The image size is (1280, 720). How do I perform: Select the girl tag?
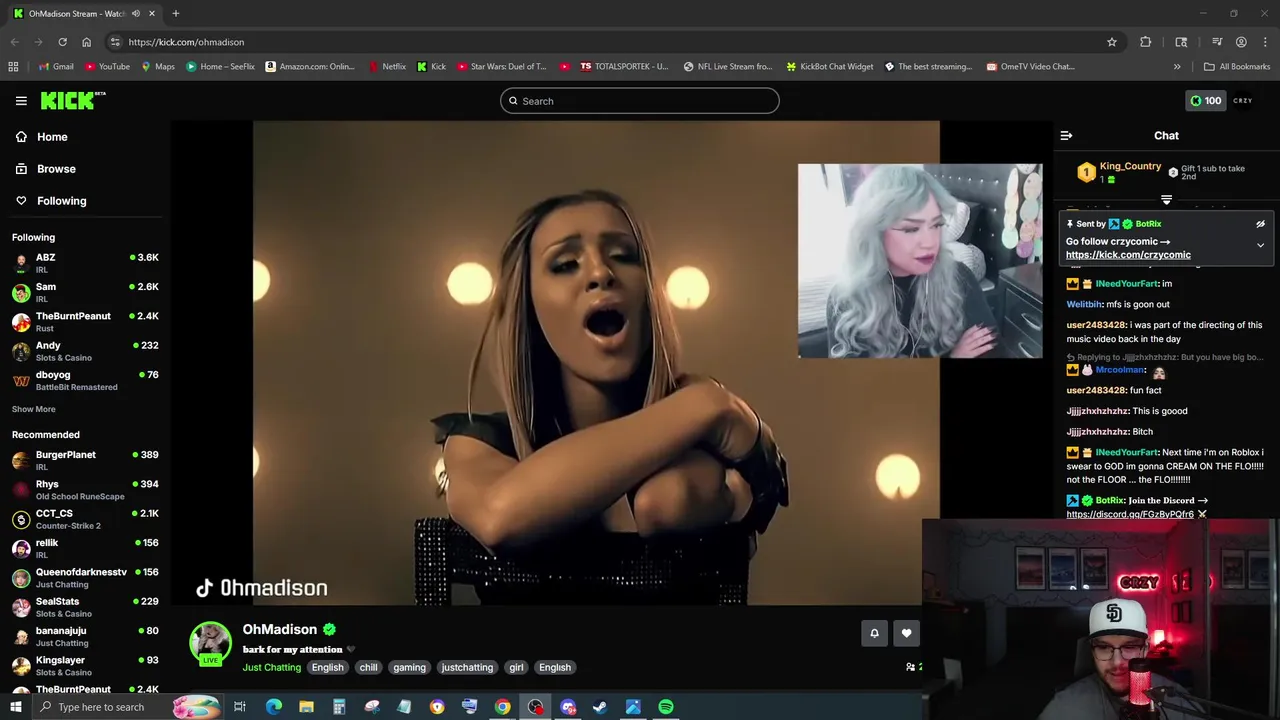pos(516,667)
